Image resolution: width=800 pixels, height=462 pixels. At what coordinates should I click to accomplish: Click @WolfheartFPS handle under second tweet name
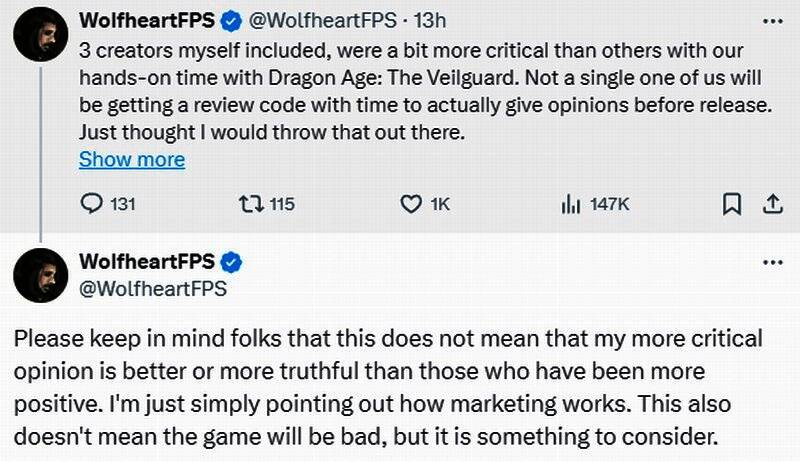pos(152,289)
